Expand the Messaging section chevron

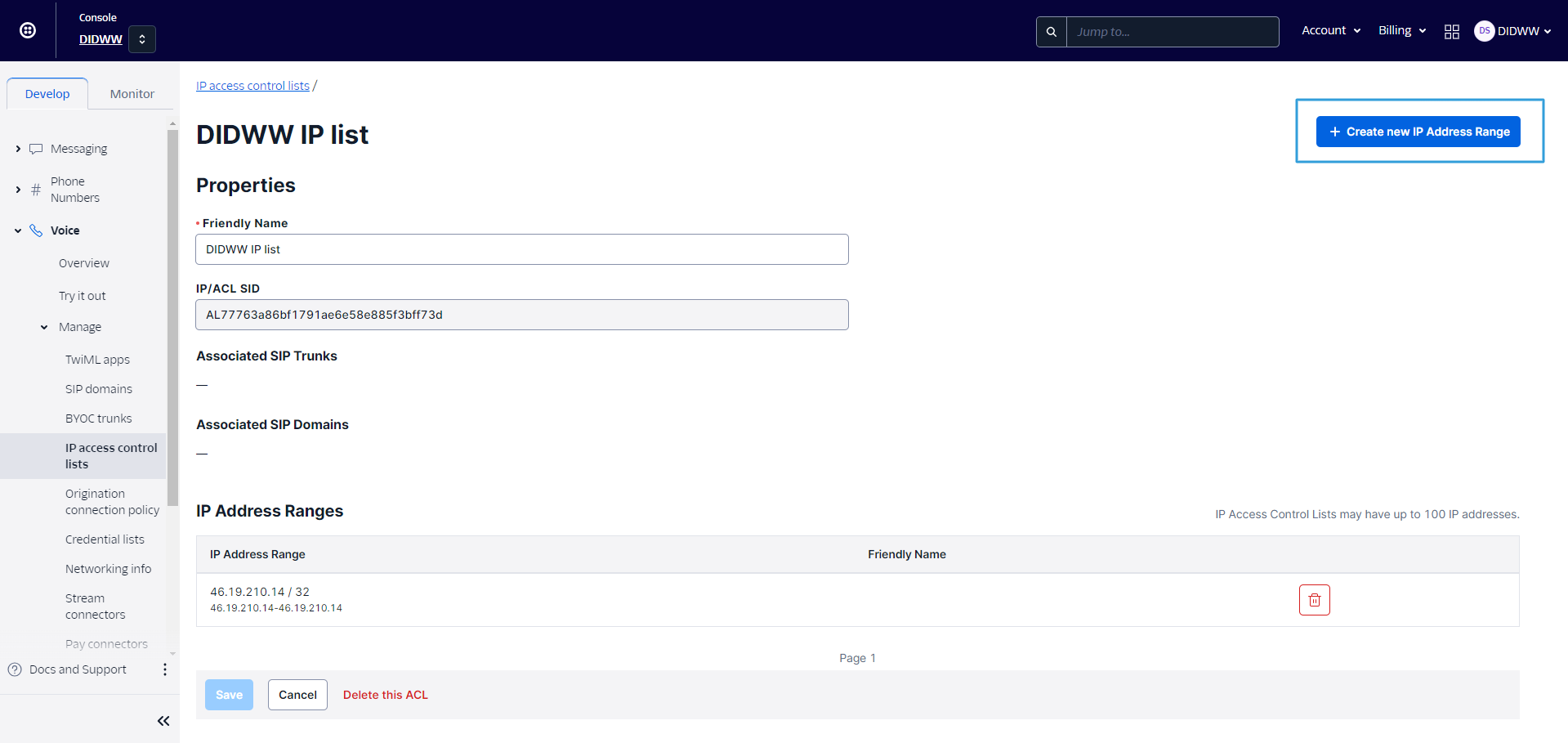click(x=18, y=149)
